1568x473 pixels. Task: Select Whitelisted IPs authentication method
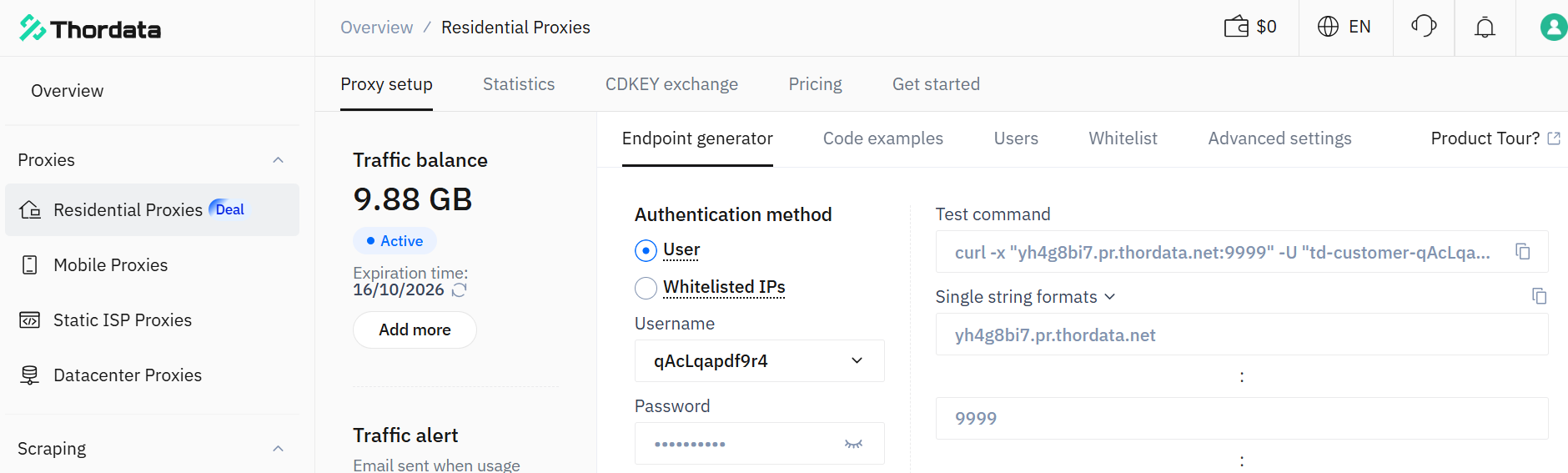[646, 288]
